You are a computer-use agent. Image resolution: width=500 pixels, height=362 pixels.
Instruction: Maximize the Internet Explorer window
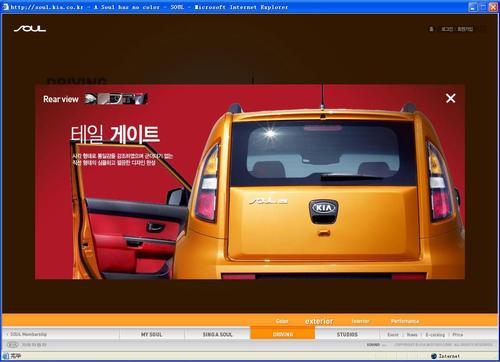coord(483,7)
